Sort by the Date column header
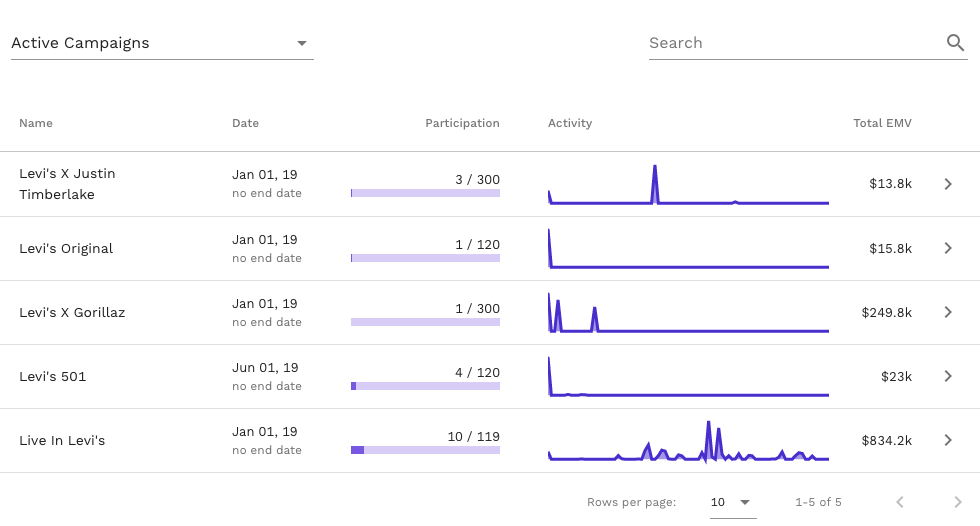 click(245, 123)
